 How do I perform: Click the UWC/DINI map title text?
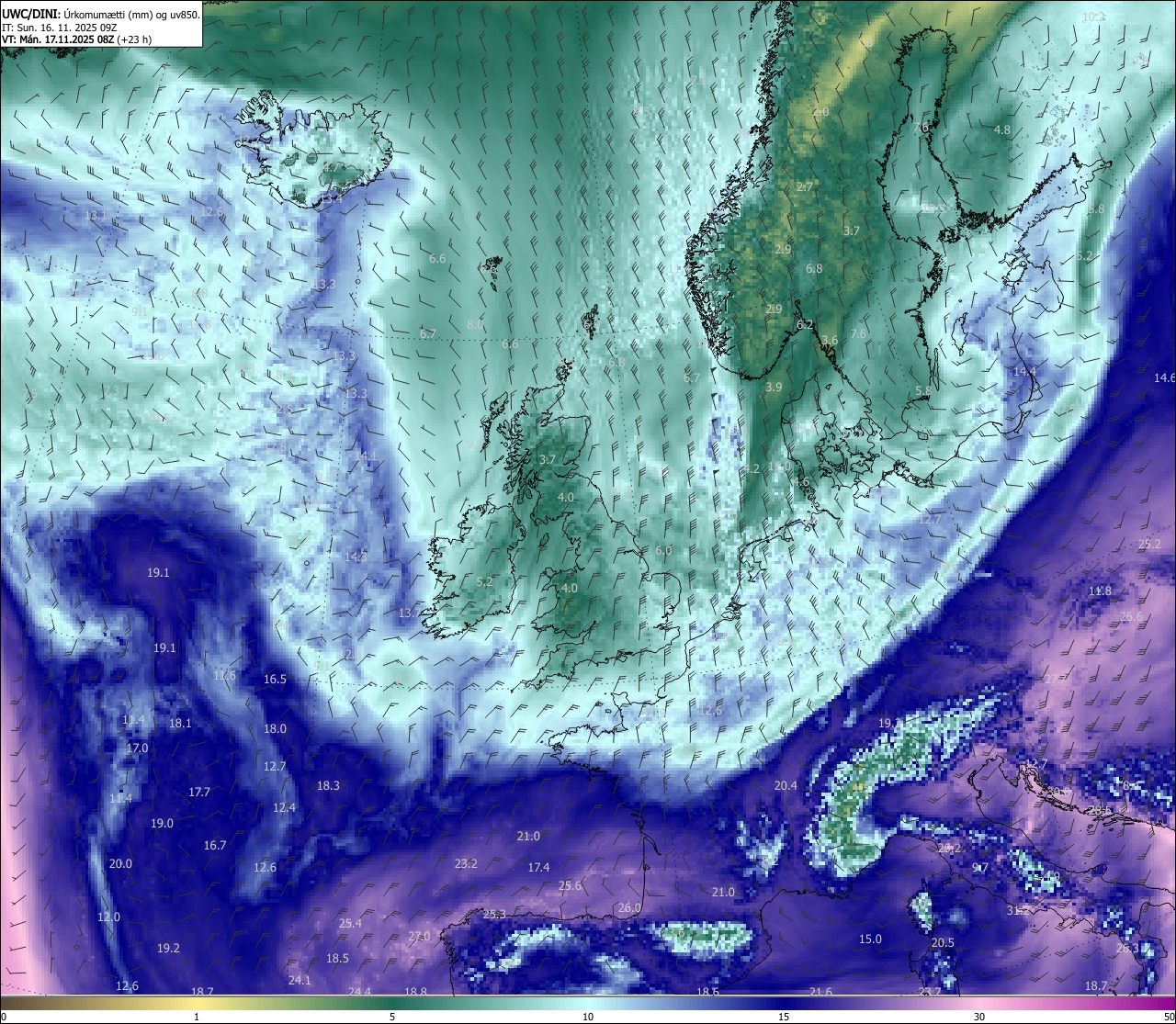(101, 14)
